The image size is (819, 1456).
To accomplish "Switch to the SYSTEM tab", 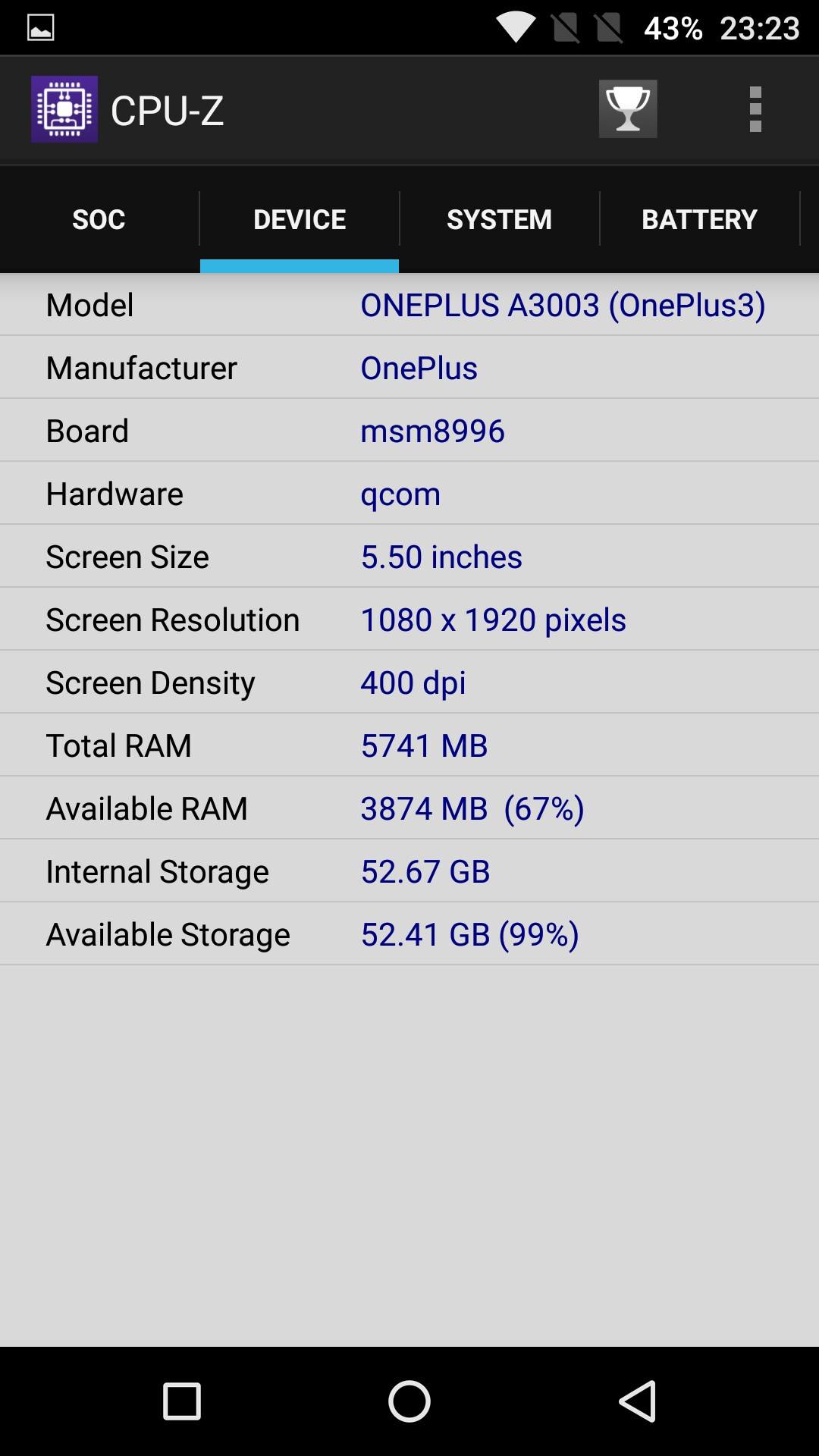I will (x=499, y=219).
